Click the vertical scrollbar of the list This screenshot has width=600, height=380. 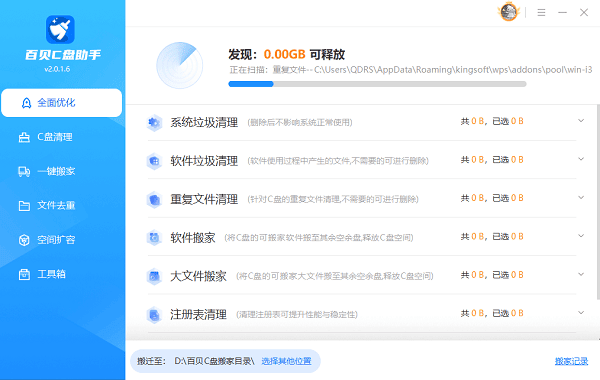[598, 202]
